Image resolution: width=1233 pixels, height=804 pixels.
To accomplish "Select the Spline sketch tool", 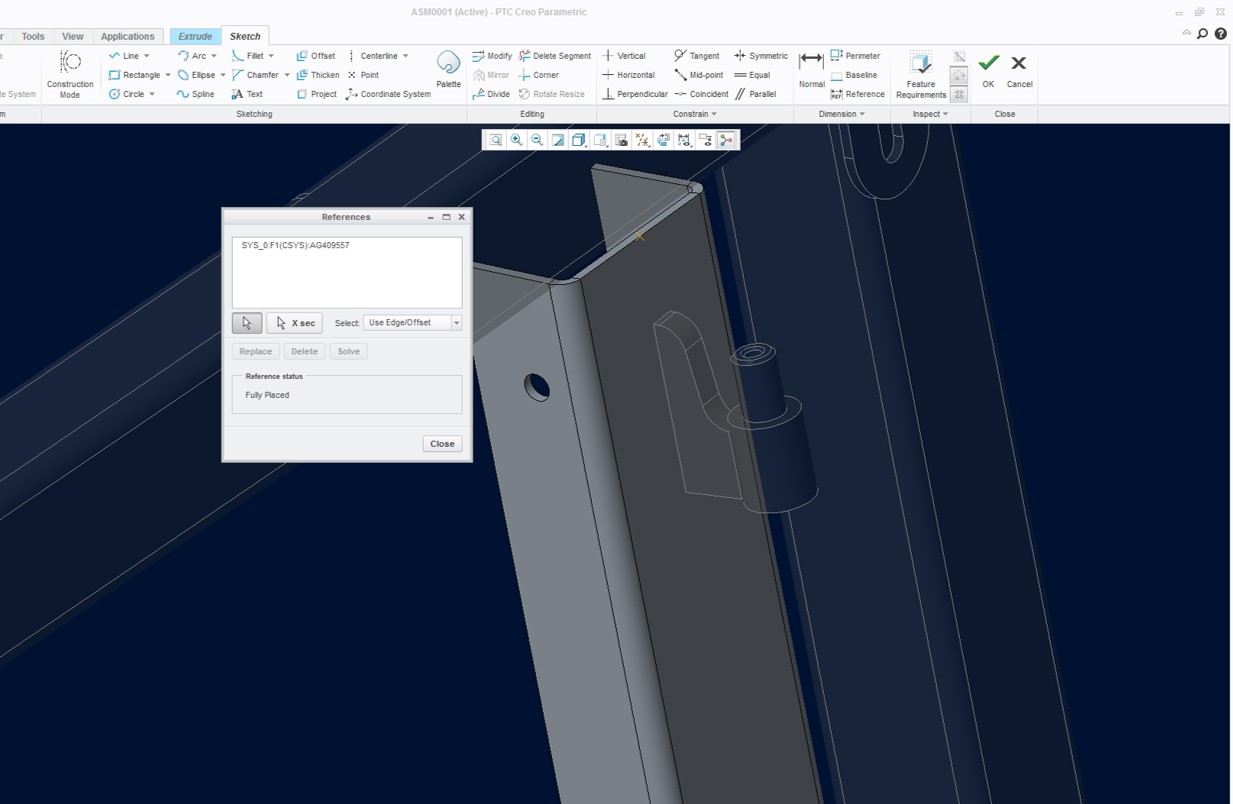I will (x=196, y=94).
